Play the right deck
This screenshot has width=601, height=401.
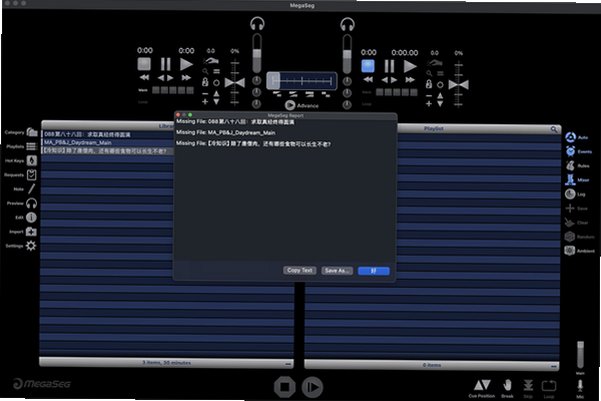click(x=410, y=66)
